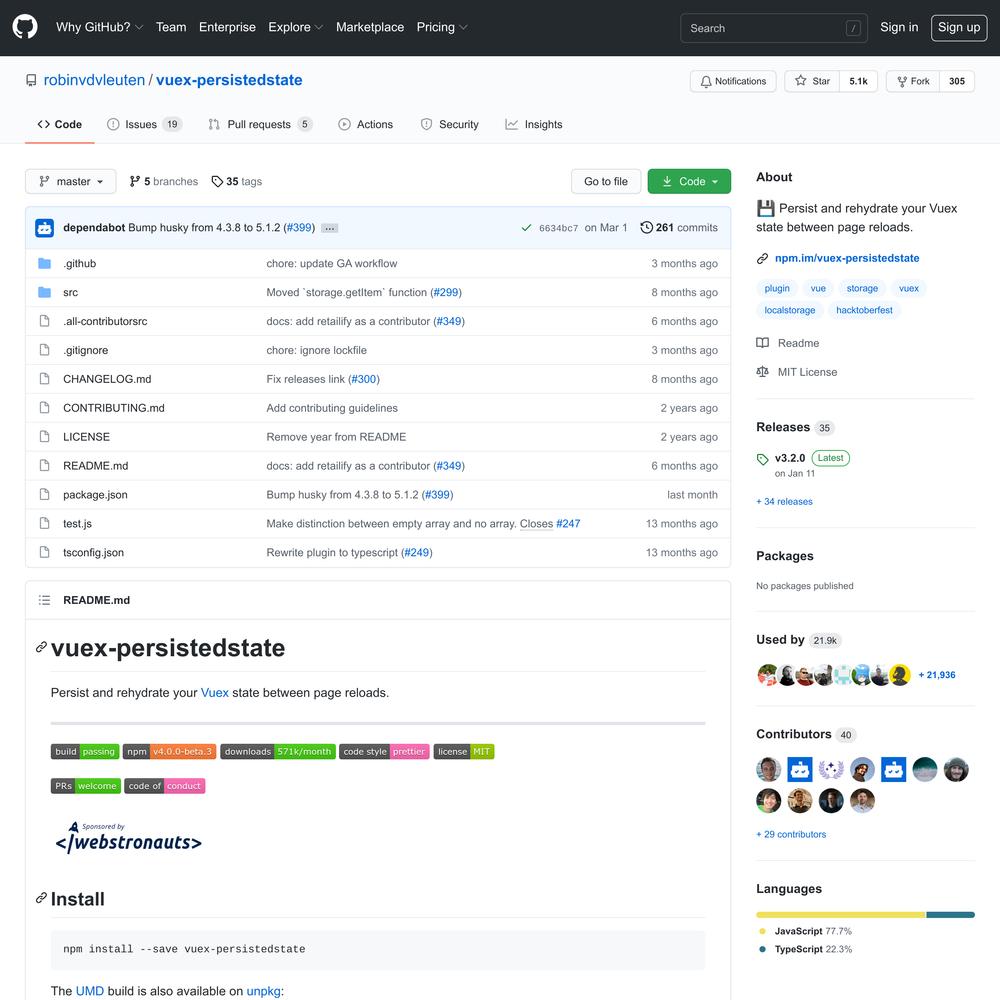Click the code of conduct badge

(x=165, y=786)
